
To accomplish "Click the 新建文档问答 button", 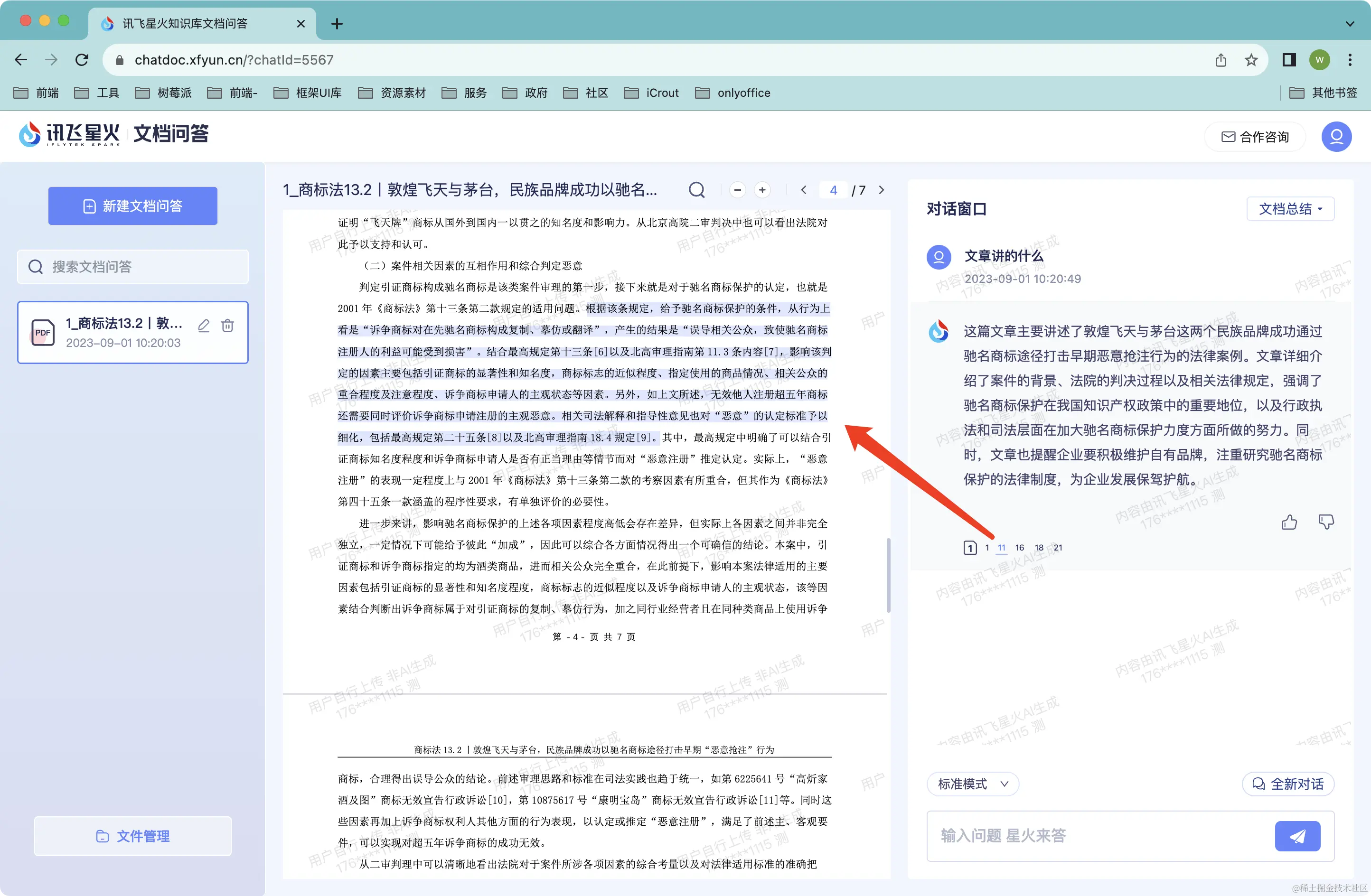I will coord(132,205).
